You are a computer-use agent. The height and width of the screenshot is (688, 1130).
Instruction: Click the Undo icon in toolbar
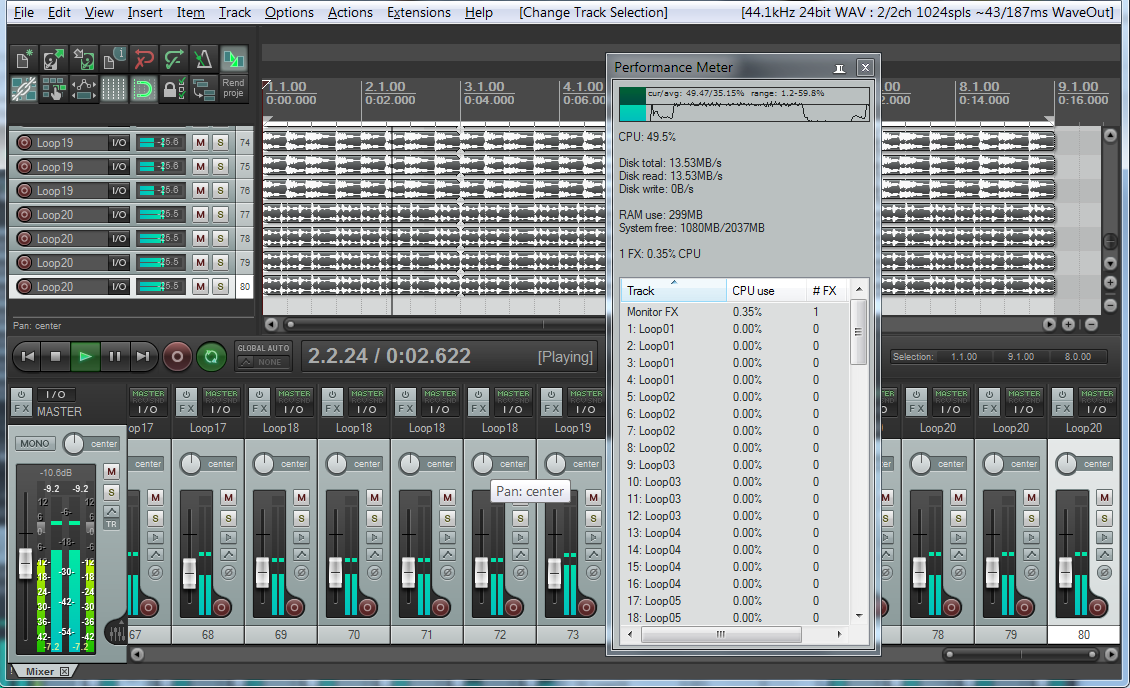144,60
